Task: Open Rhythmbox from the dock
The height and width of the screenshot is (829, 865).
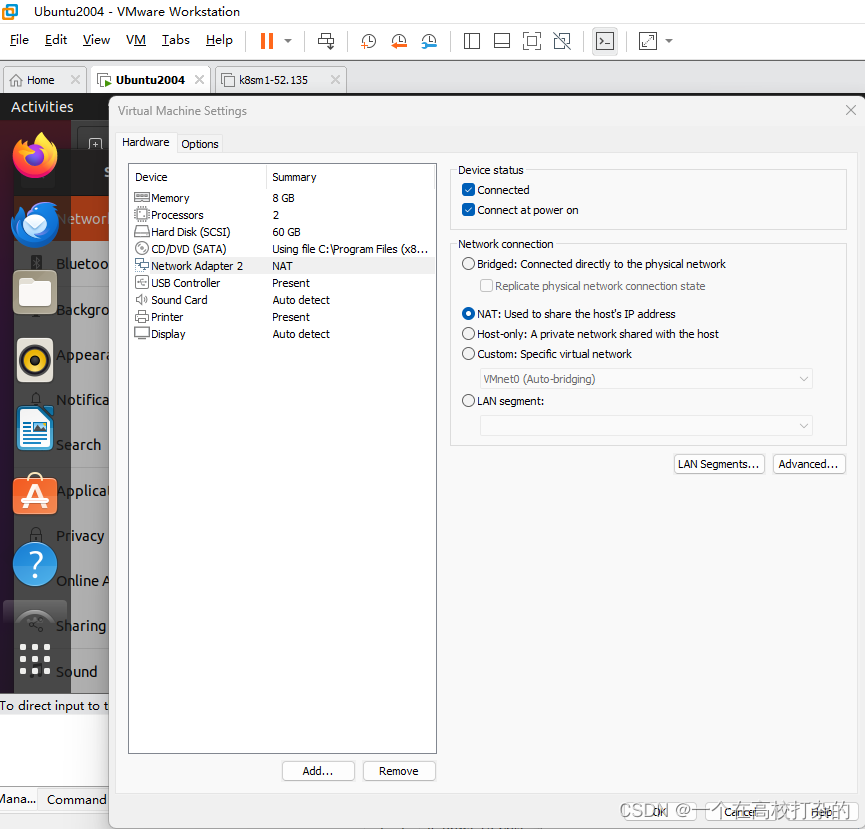Action: (35, 360)
